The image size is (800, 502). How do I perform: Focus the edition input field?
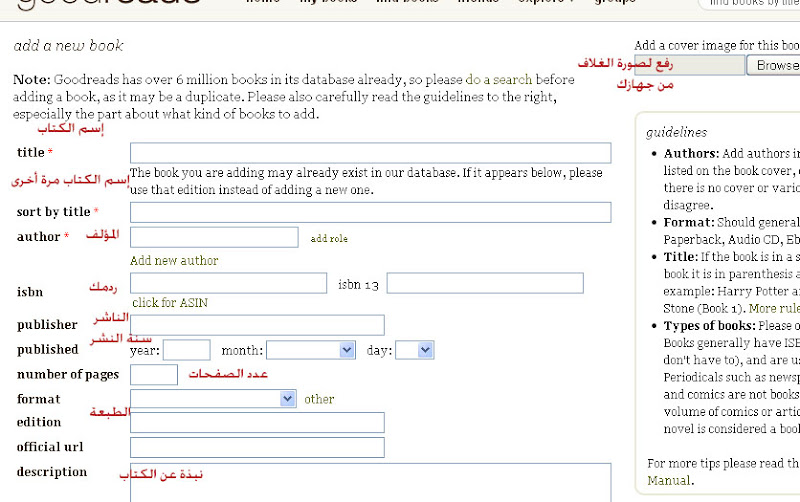[x=257, y=422]
